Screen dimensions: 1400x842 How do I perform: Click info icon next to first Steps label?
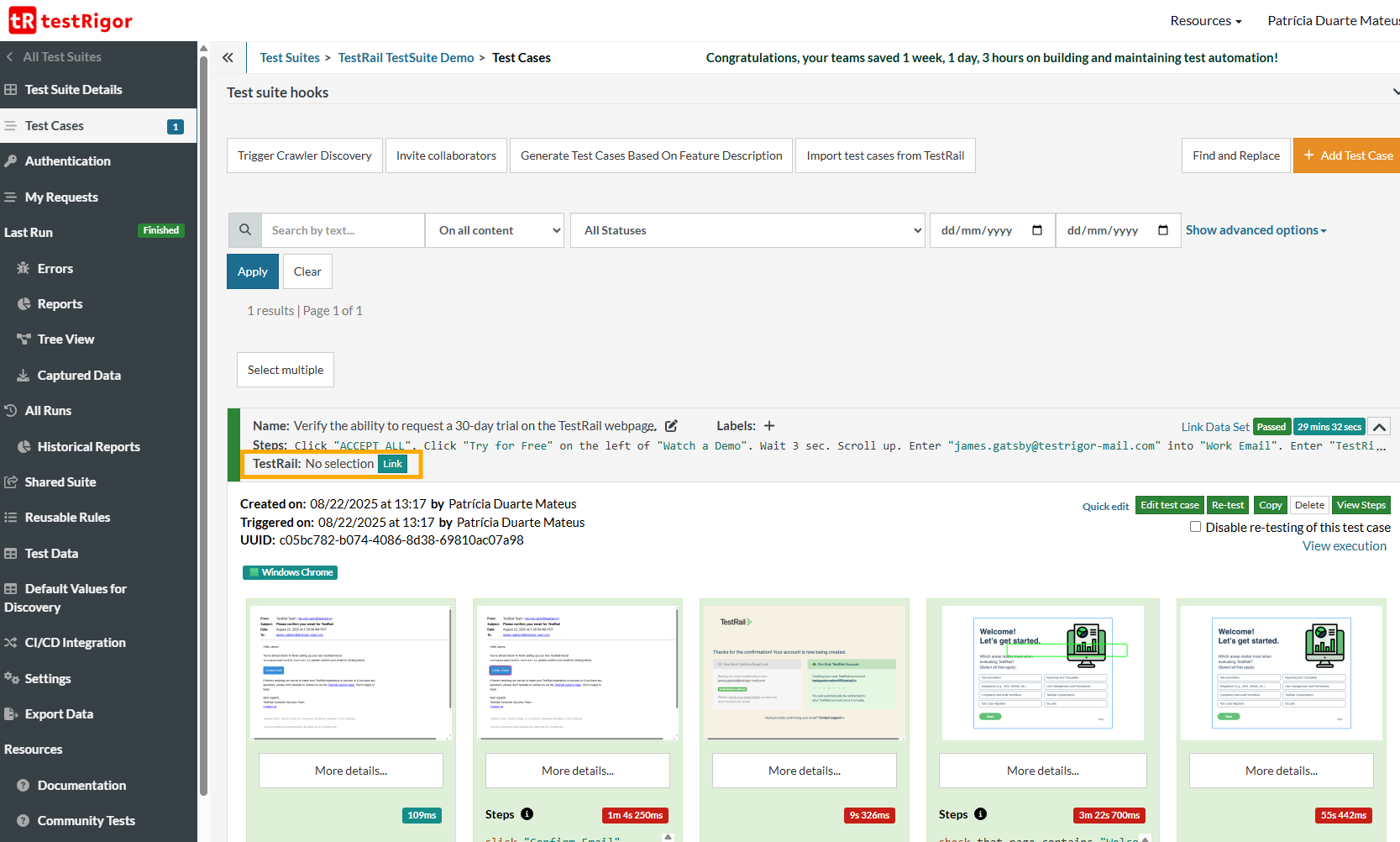click(527, 814)
